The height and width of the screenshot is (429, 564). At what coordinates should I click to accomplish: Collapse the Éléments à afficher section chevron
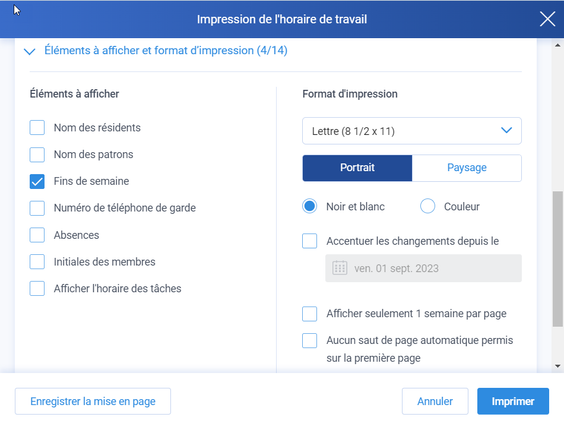[x=29, y=51]
